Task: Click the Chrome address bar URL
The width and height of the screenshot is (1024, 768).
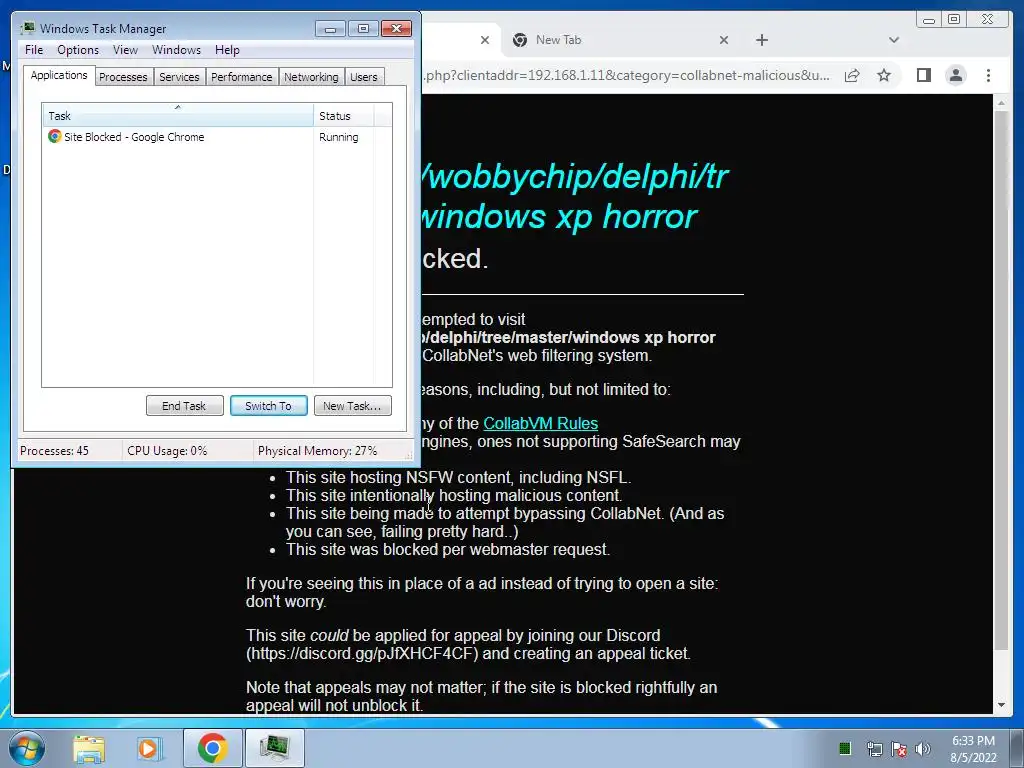Action: click(x=627, y=76)
